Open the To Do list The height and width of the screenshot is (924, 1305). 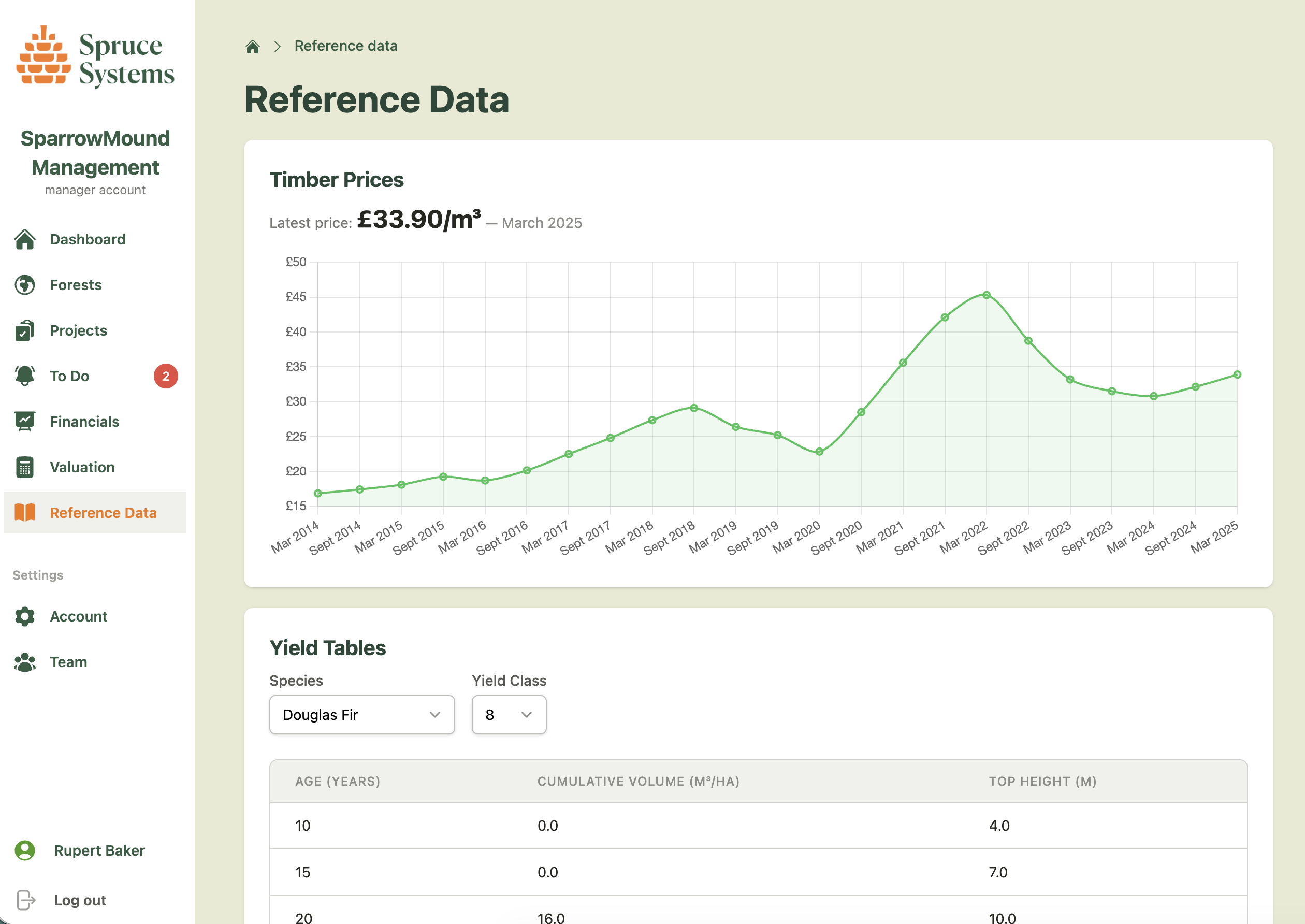[95, 376]
